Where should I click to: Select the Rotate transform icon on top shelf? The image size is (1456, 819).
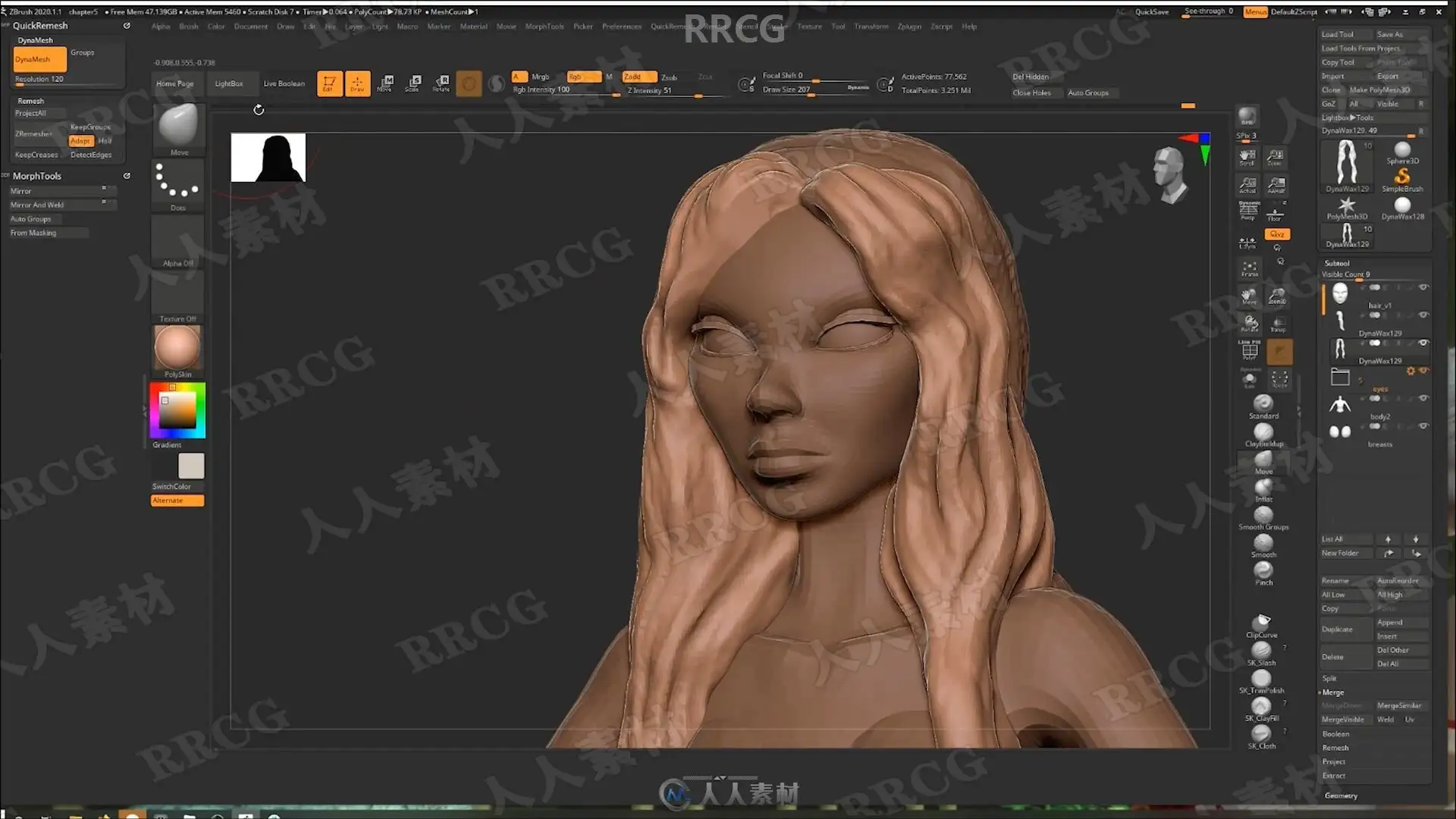[x=441, y=83]
